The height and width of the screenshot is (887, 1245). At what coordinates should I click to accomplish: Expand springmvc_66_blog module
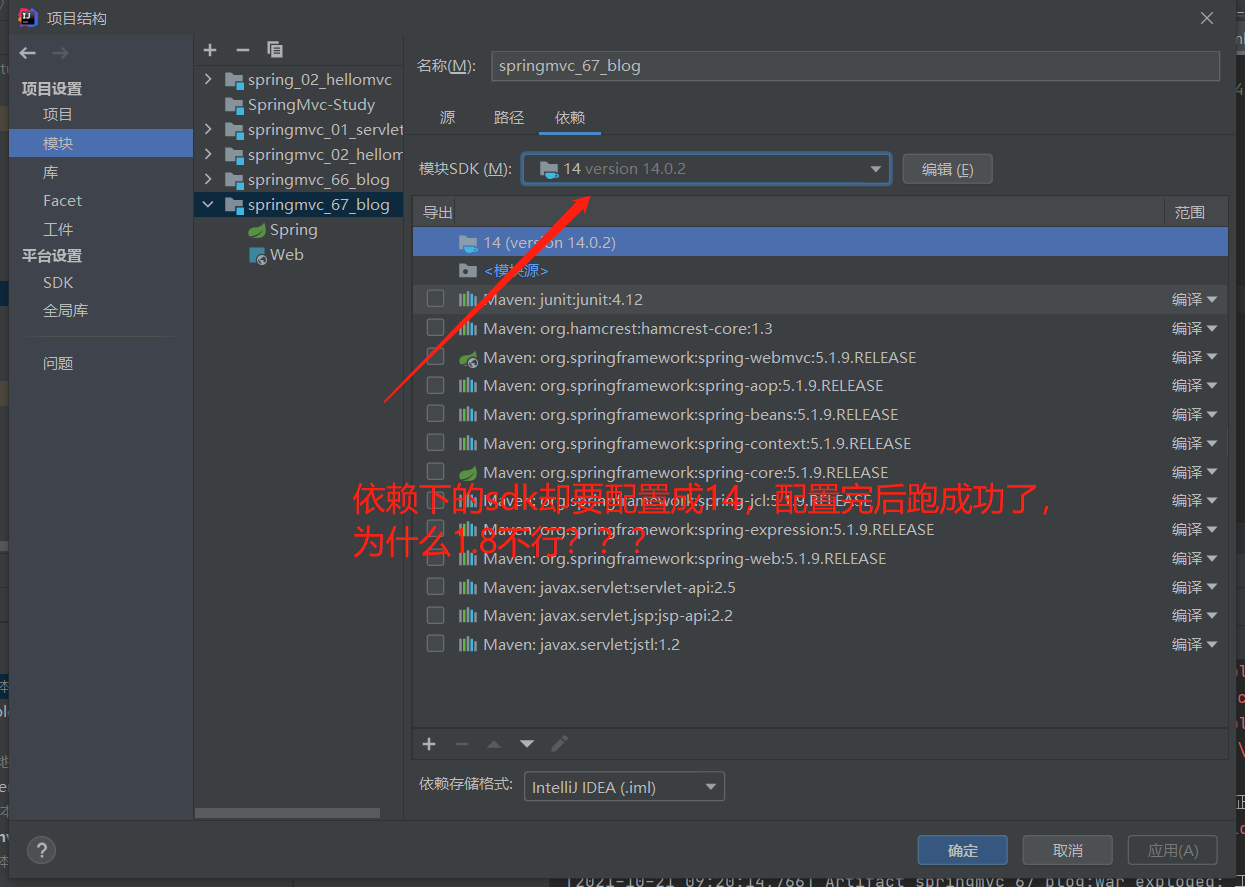tap(208, 179)
